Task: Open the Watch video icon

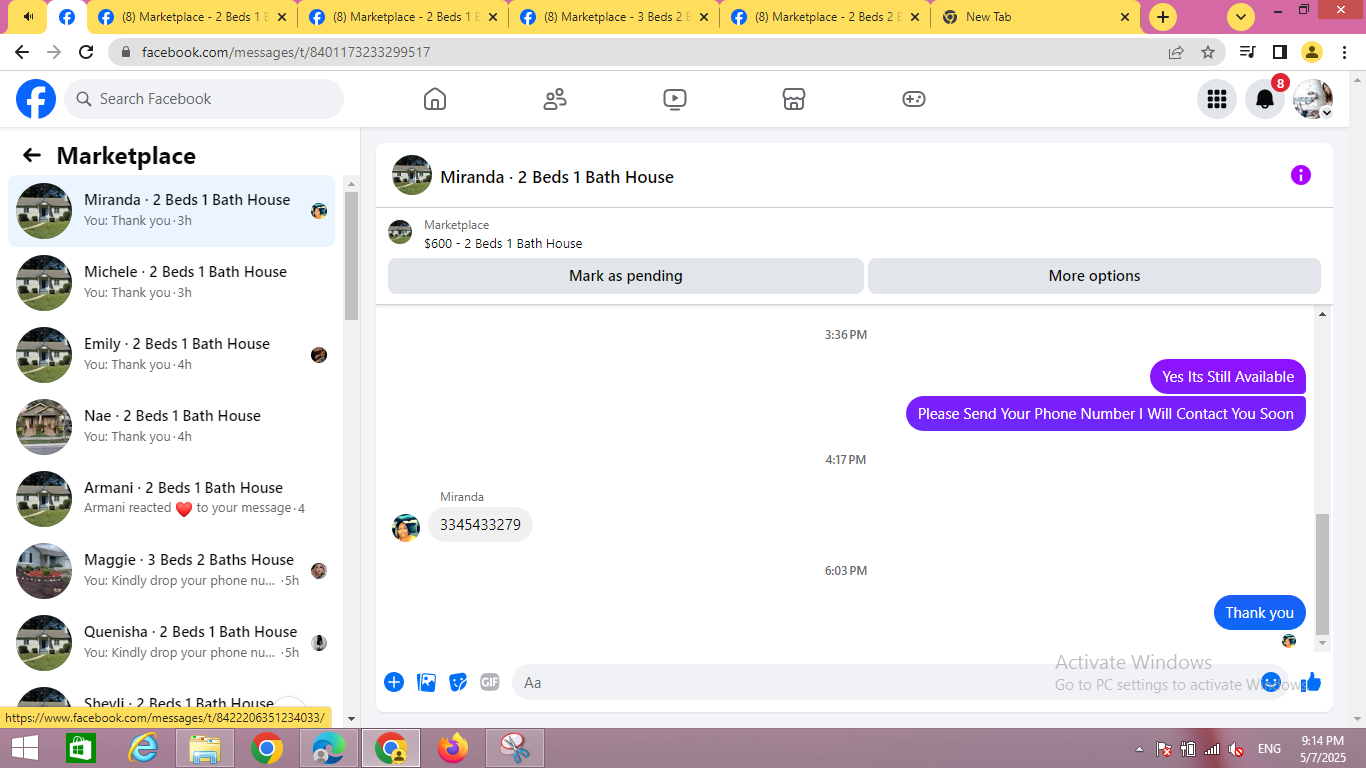Action: click(675, 99)
